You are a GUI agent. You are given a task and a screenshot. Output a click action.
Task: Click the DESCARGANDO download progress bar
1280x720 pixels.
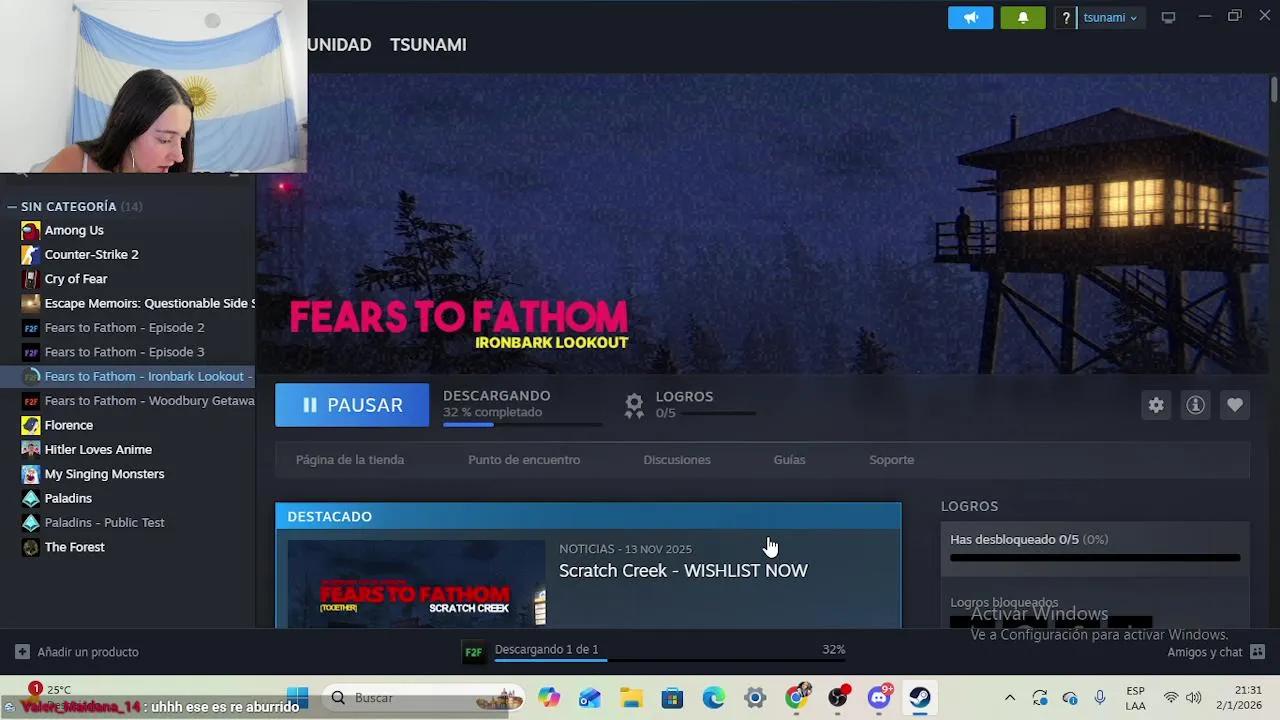(522, 425)
